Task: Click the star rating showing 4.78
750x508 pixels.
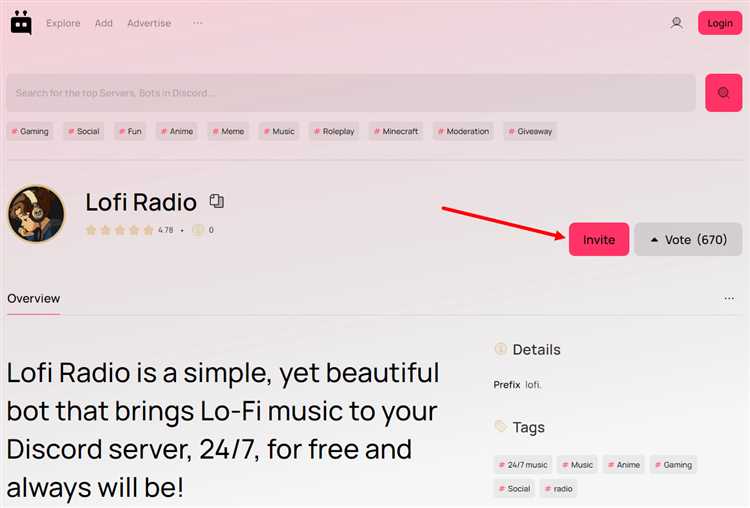Action: 129,230
